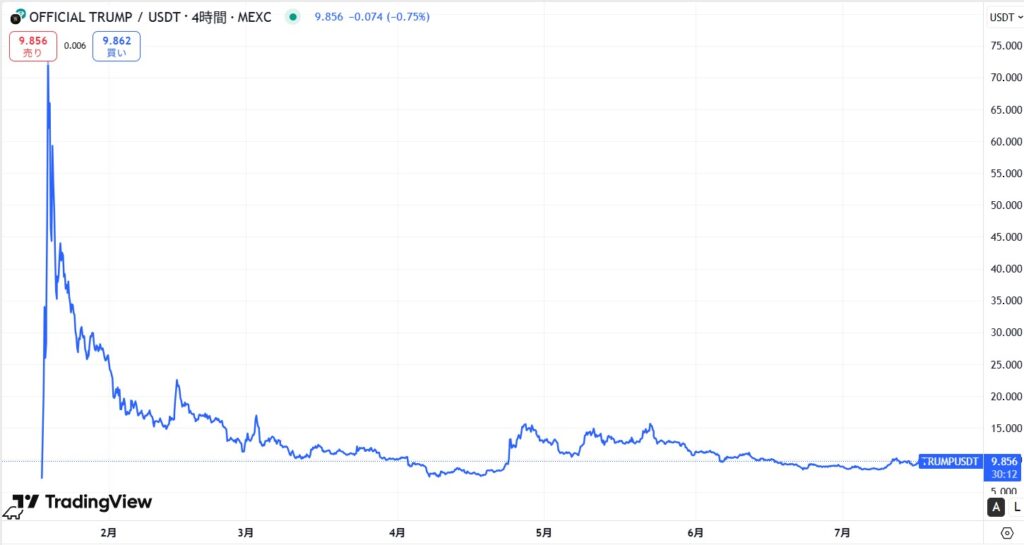This screenshot has height=545, width=1024.
Task: Click the TradingView logo
Action: pyautogui.click(x=82, y=502)
